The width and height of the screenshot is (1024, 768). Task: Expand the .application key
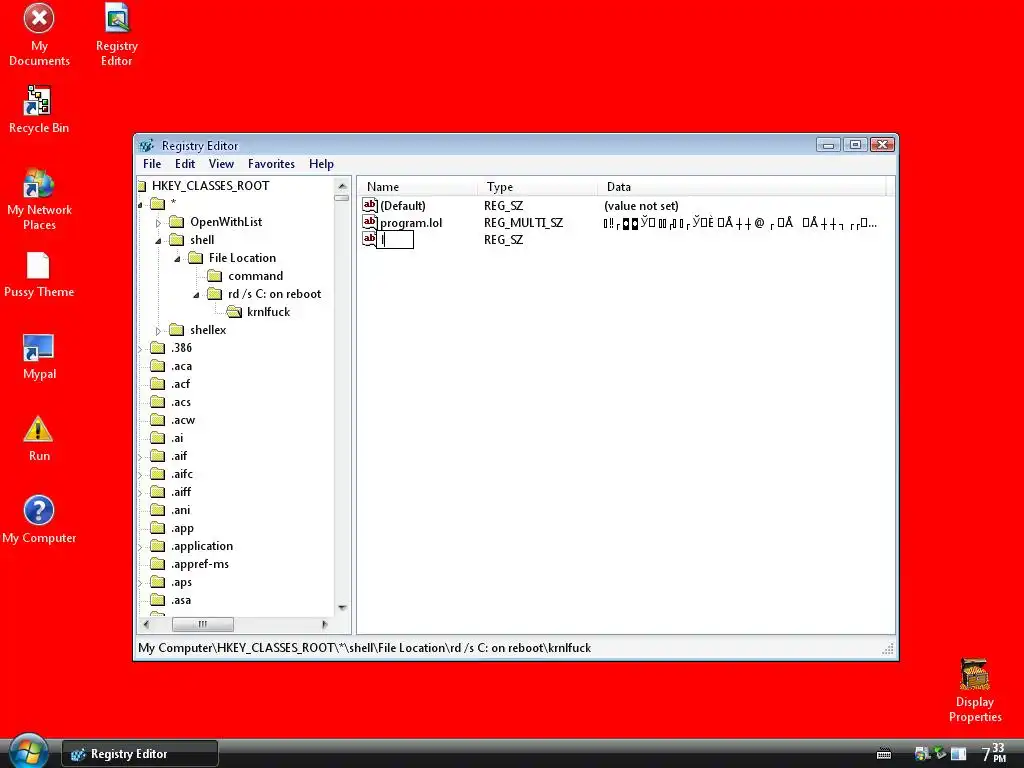[x=140, y=547]
